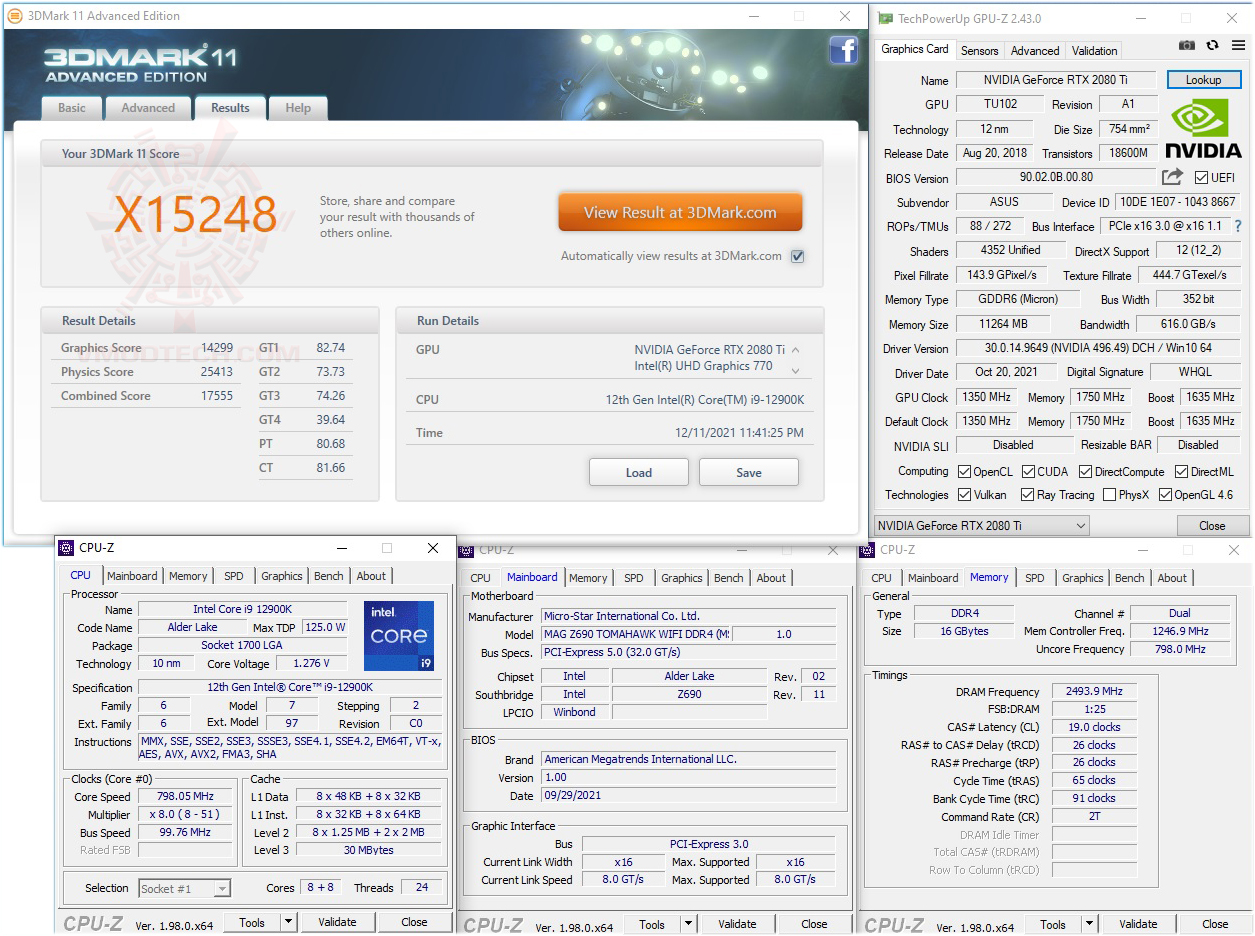Image resolution: width=1255 pixels, height=936 pixels.
Task: Expand Tools dropdown arrow in CPU-Z CPU window
Action: 288,922
